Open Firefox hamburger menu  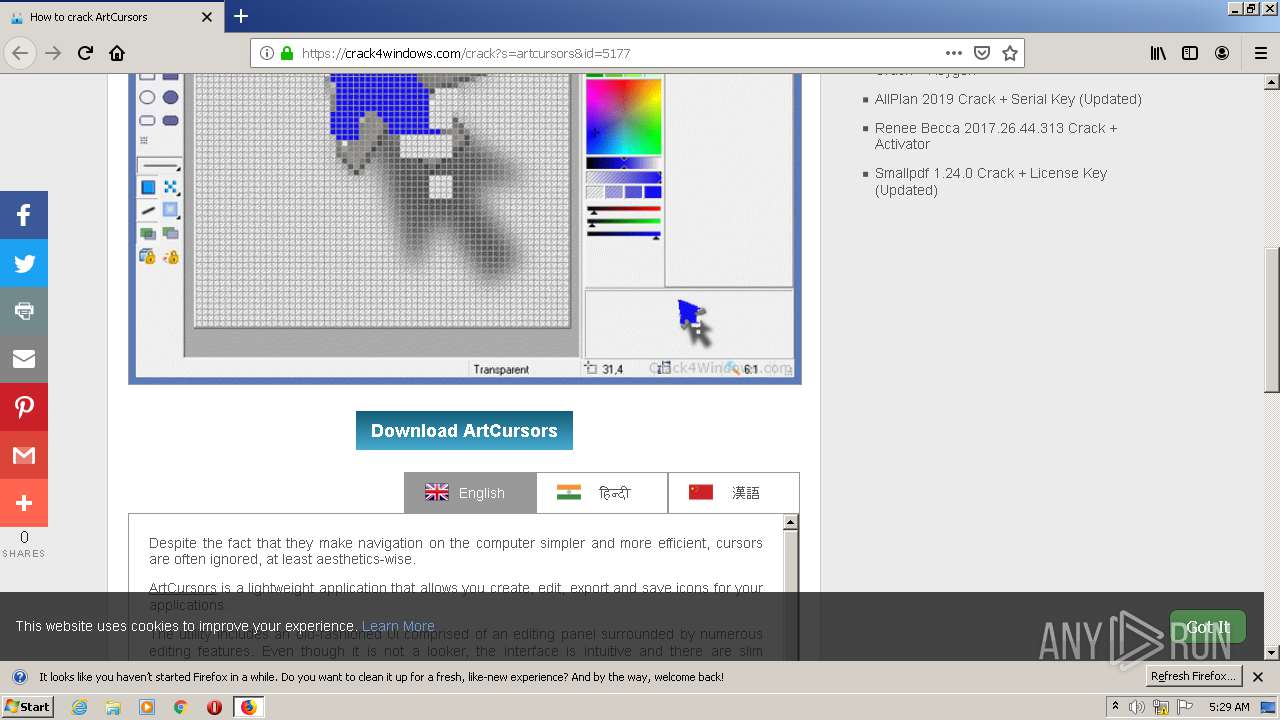click(x=1261, y=53)
